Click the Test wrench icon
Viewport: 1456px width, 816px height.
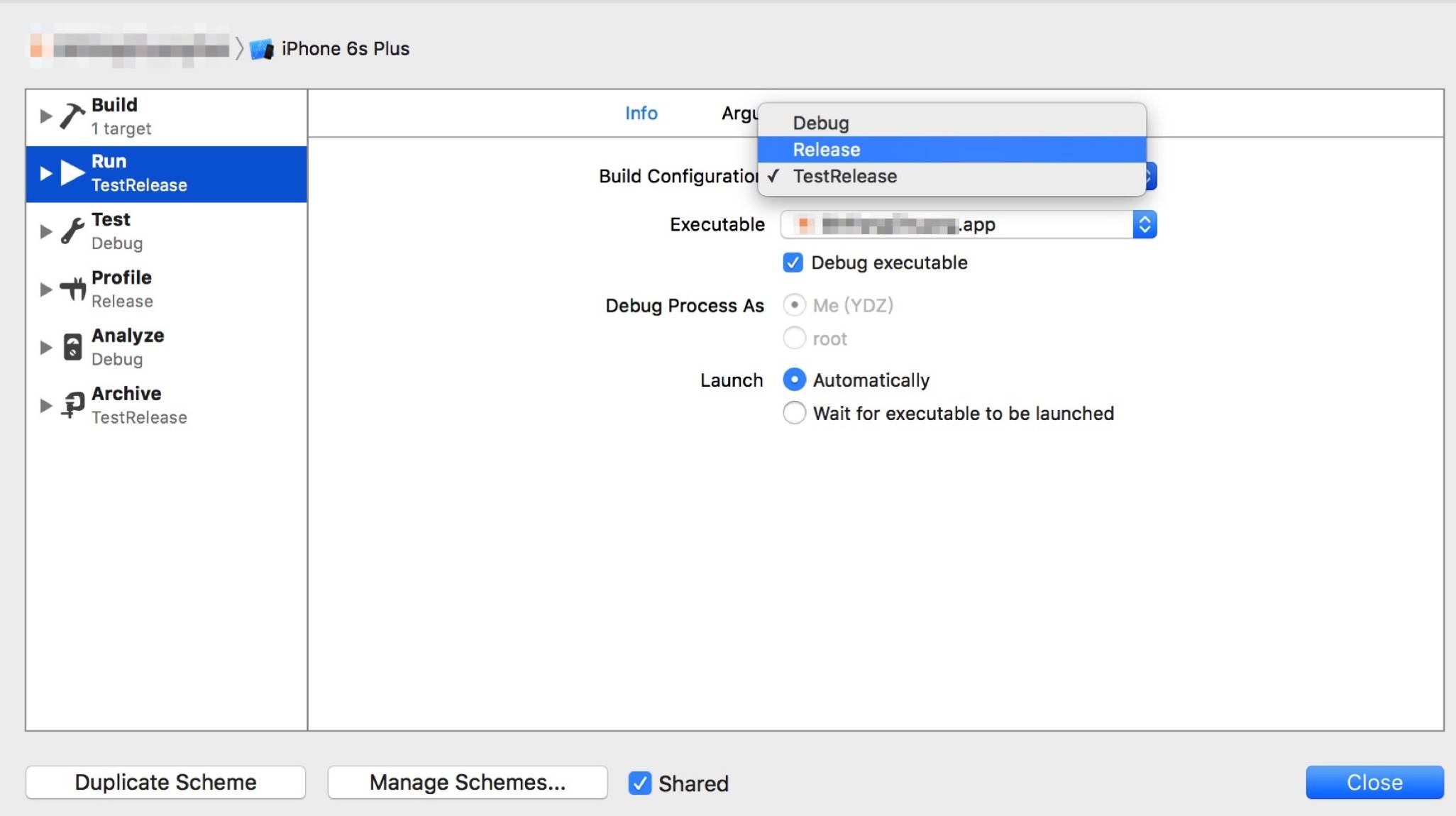point(72,231)
